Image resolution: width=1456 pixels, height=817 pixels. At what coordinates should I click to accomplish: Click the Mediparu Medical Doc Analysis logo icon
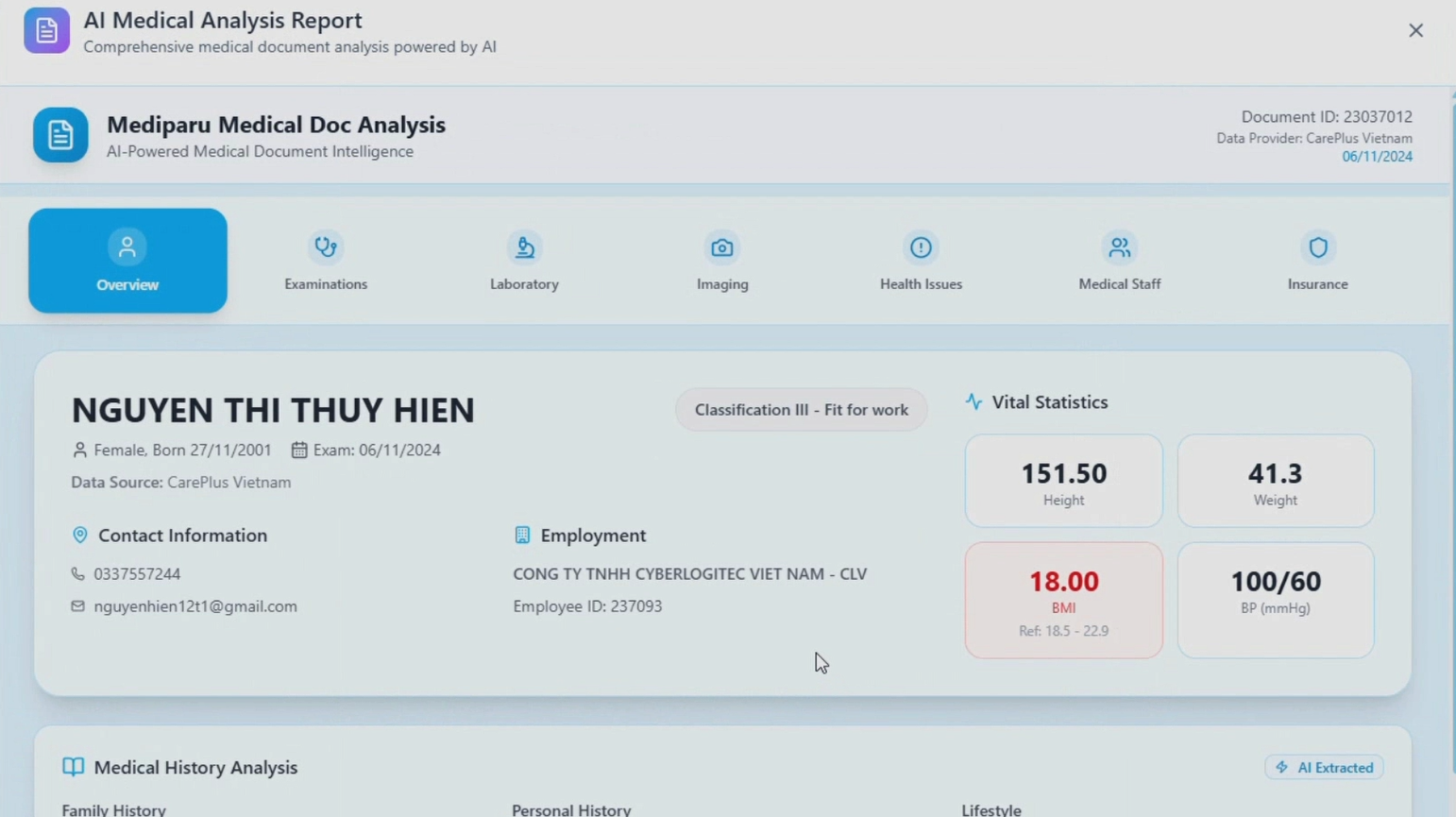coord(60,135)
